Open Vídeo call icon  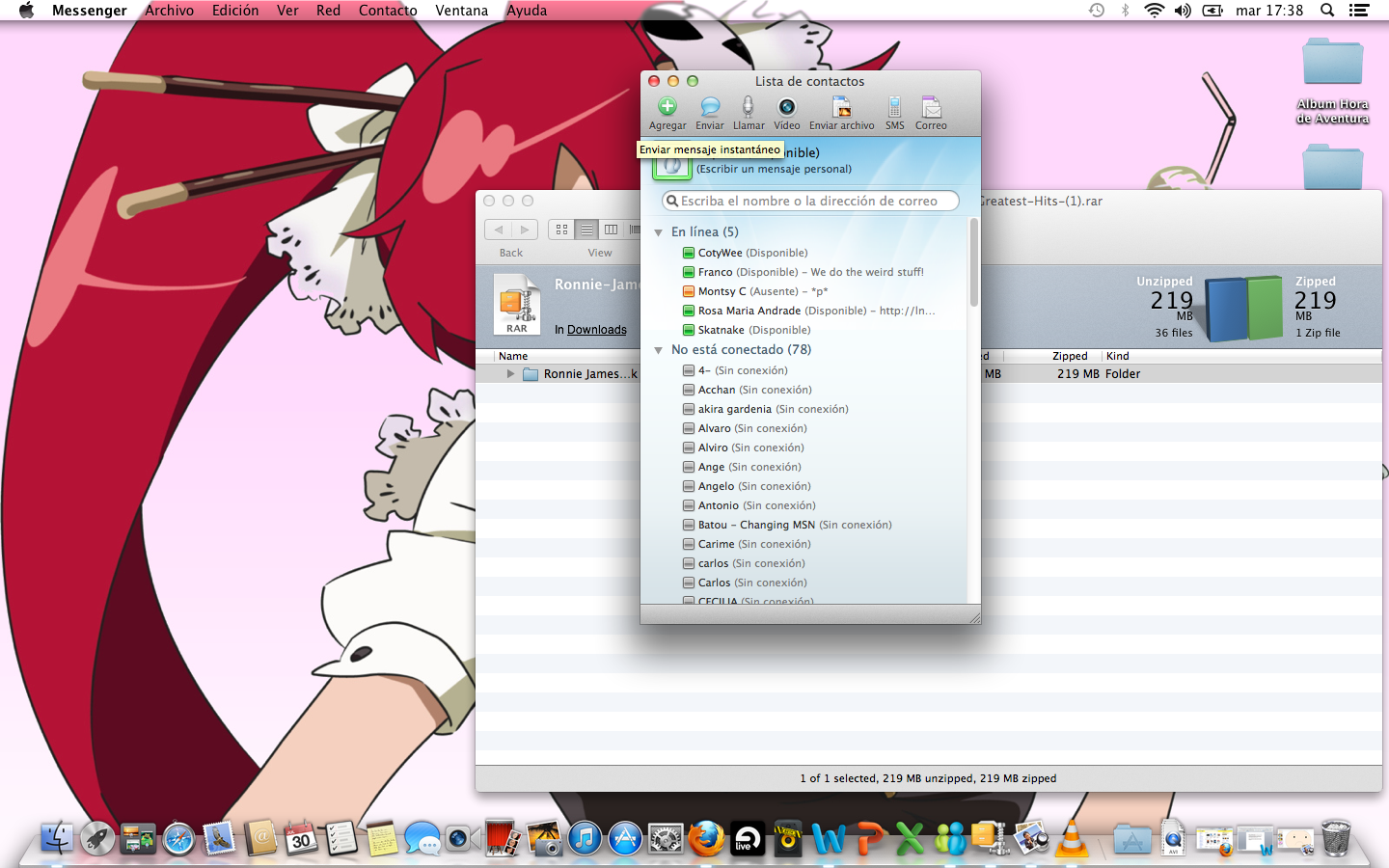point(787,107)
